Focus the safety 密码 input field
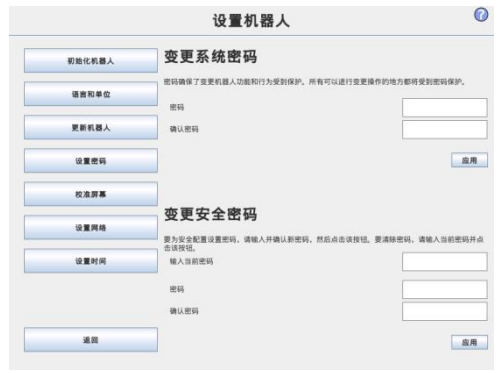Screen dimensions: 502x373 pyautogui.click(x=445, y=289)
